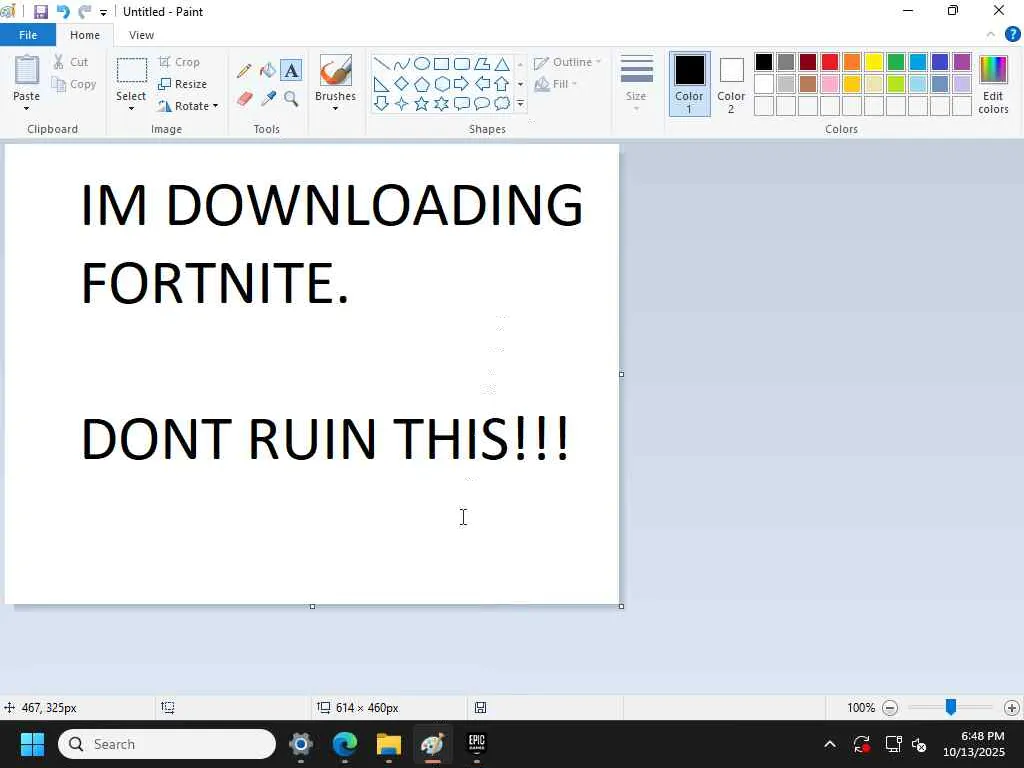The image size is (1024, 768).
Task: Choose the Cloud callout shape
Action: [502, 103]
